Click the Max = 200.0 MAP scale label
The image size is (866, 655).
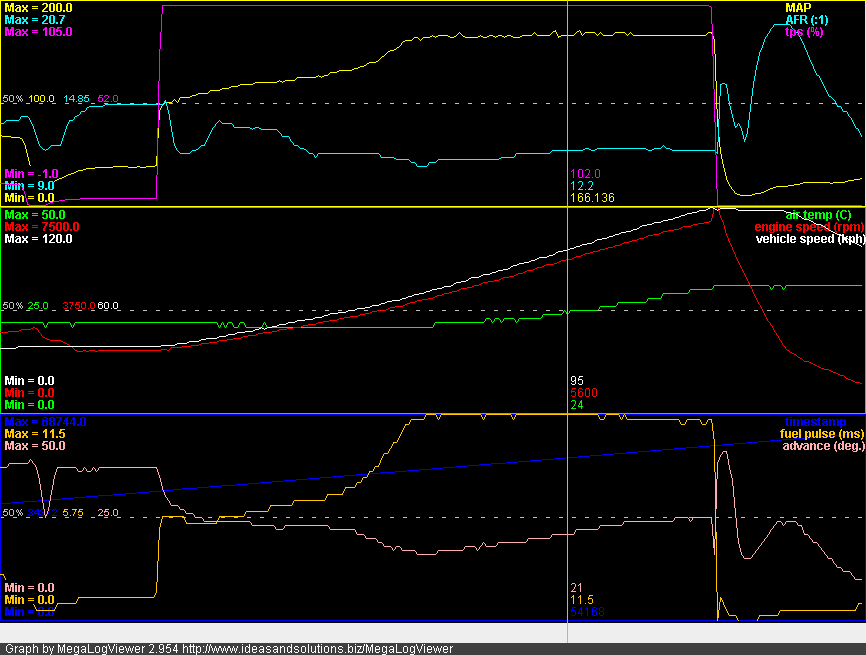(32, 8)
